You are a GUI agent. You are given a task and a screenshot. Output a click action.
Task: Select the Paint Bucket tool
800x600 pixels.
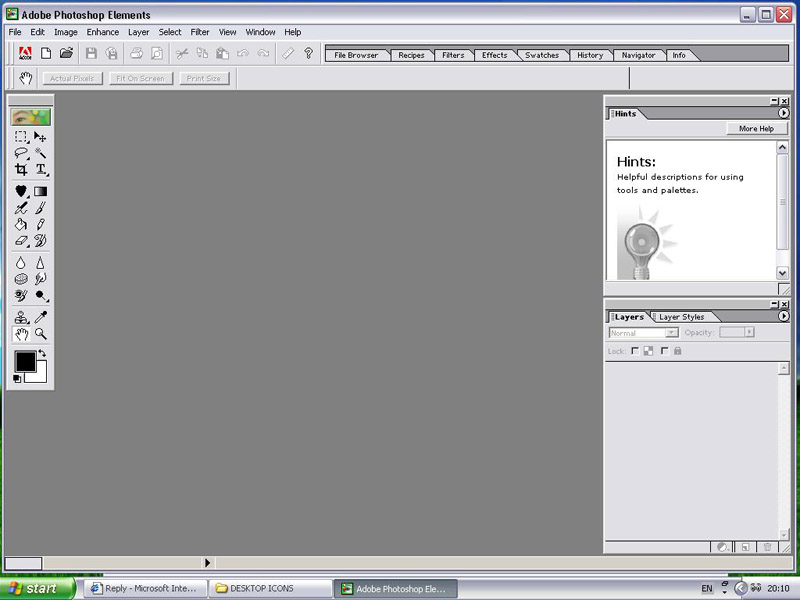click(x=21, y=224)
